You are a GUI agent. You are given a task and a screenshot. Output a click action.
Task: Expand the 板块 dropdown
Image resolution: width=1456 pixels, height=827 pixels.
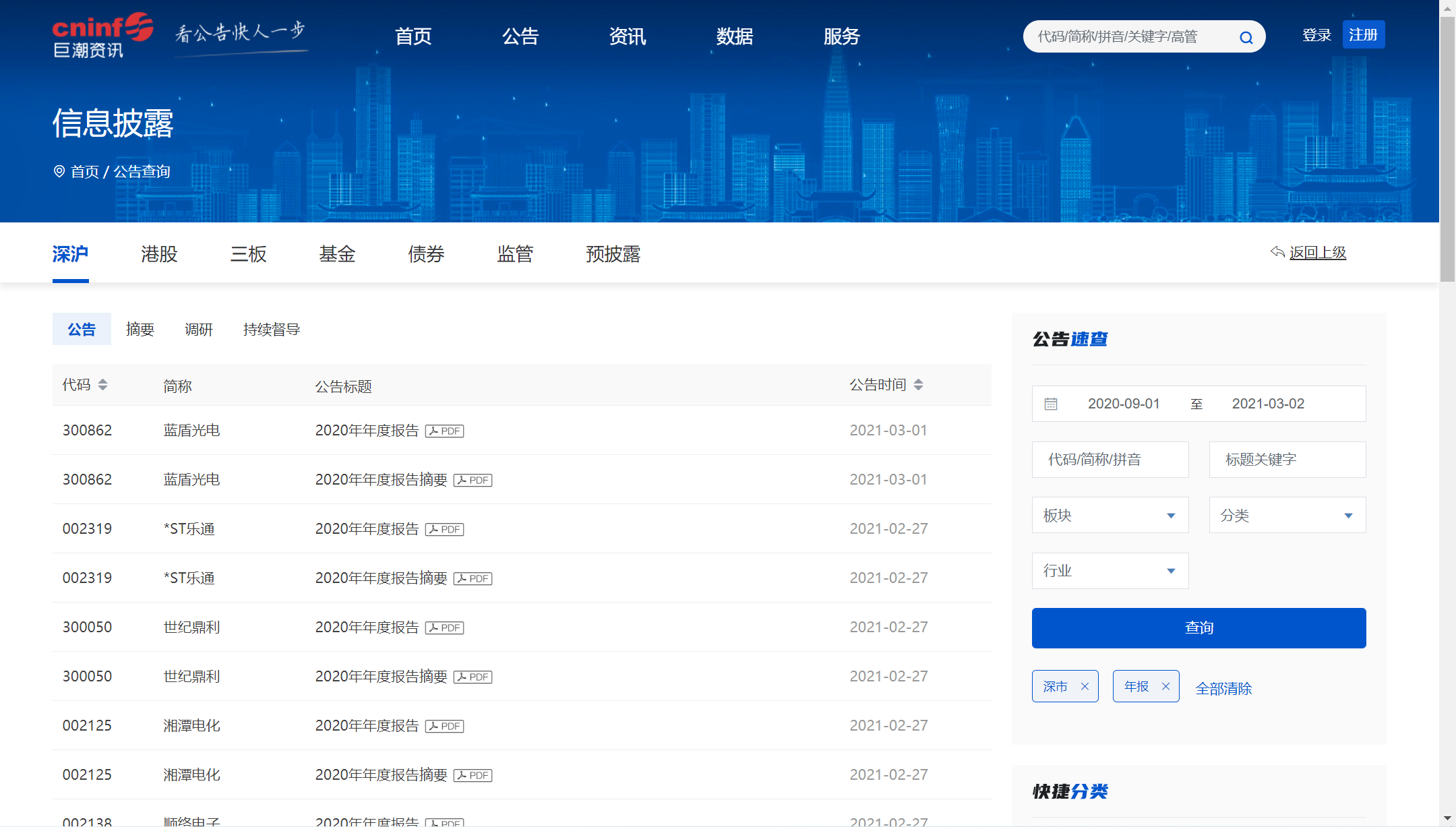click(x=1110, y=516)
